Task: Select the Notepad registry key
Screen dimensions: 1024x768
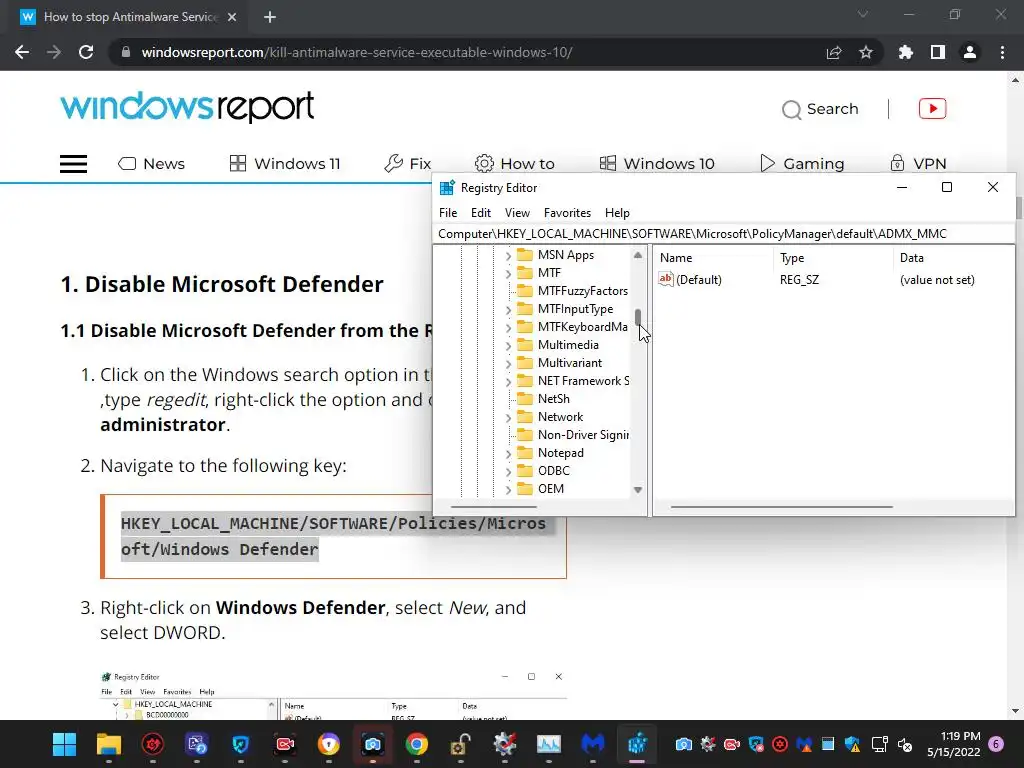Action: [x=560, y=453]
